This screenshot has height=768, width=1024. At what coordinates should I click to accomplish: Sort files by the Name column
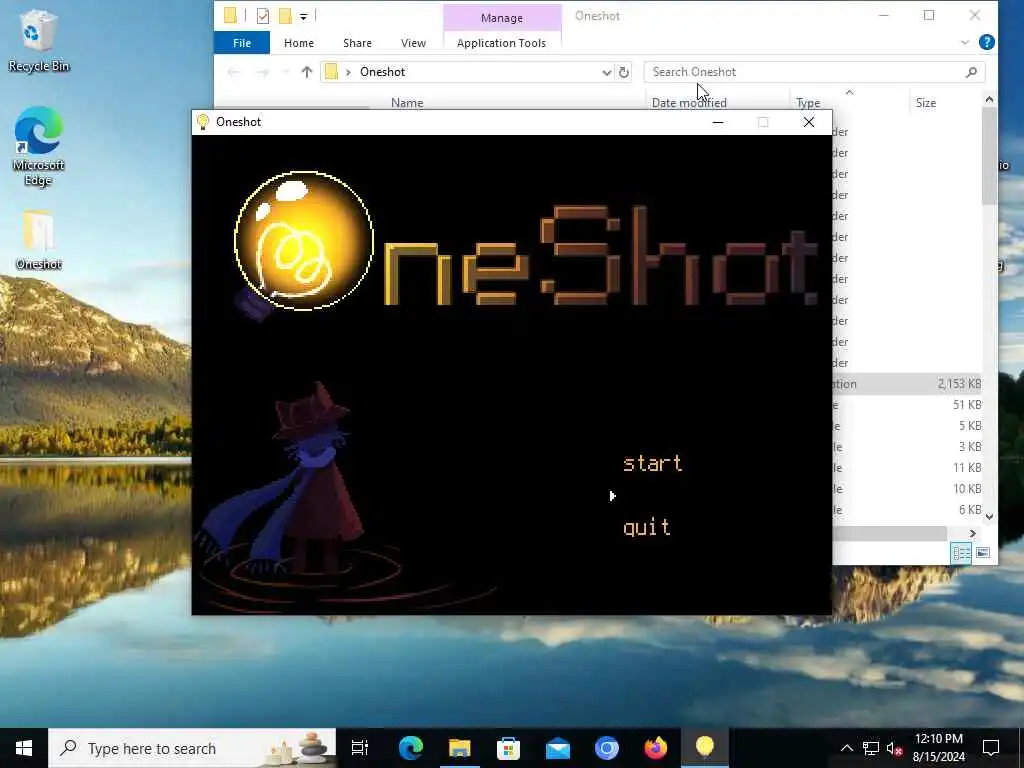click(x=407, y=103)
